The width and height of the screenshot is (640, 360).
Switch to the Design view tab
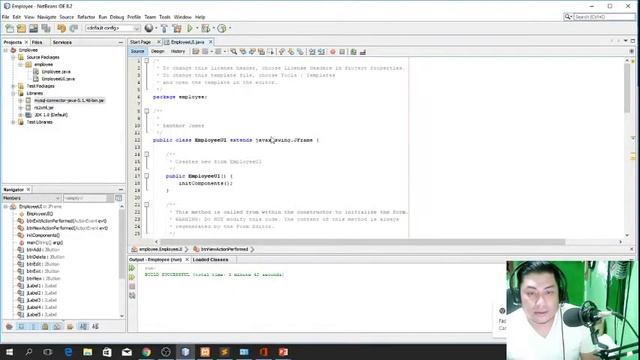click(158, 51)
